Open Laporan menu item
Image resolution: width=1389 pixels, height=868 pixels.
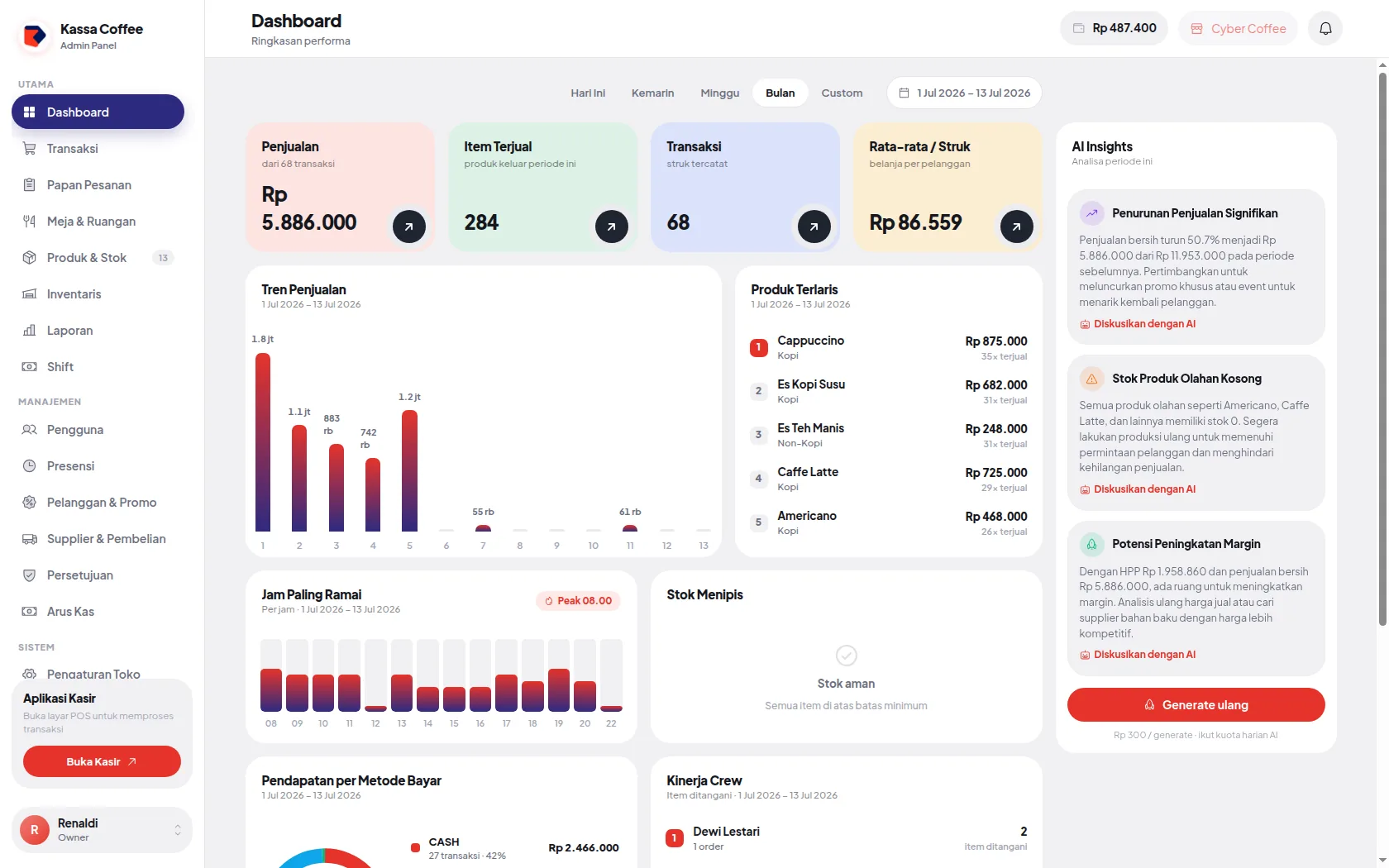click(x=98, y=331)
